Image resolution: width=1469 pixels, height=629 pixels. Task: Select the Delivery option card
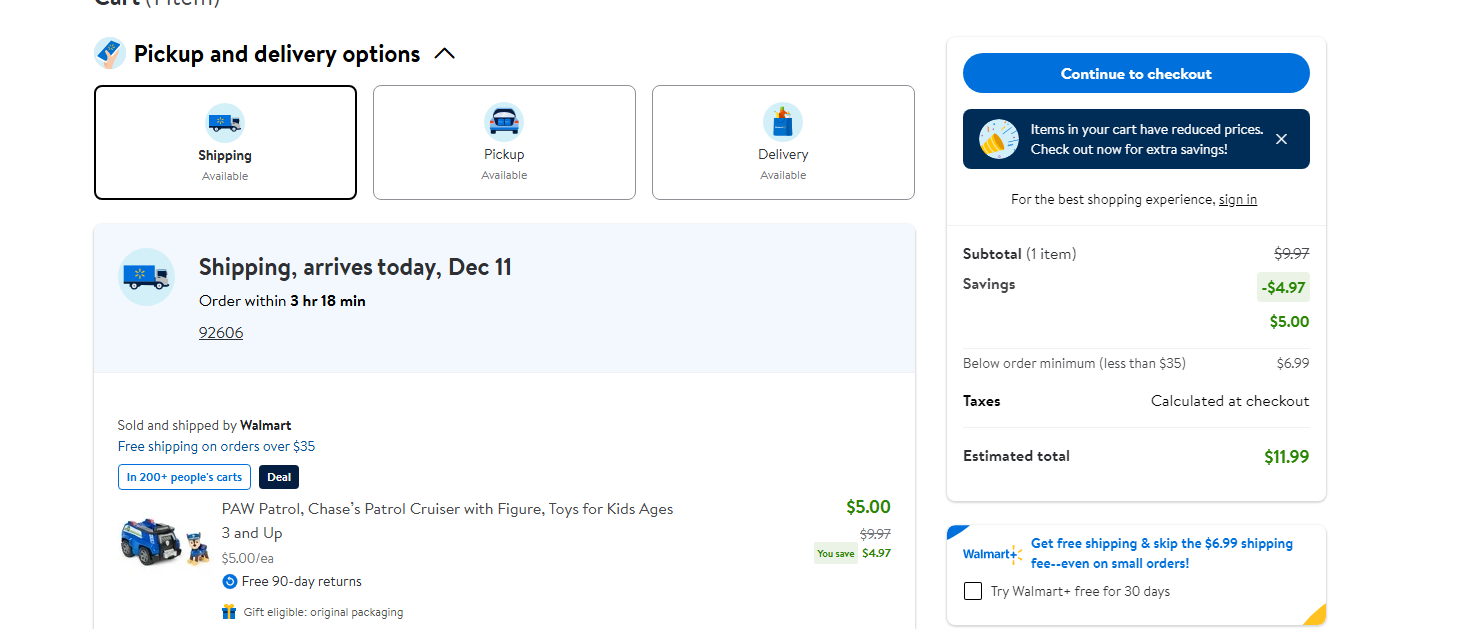(783, 142)
